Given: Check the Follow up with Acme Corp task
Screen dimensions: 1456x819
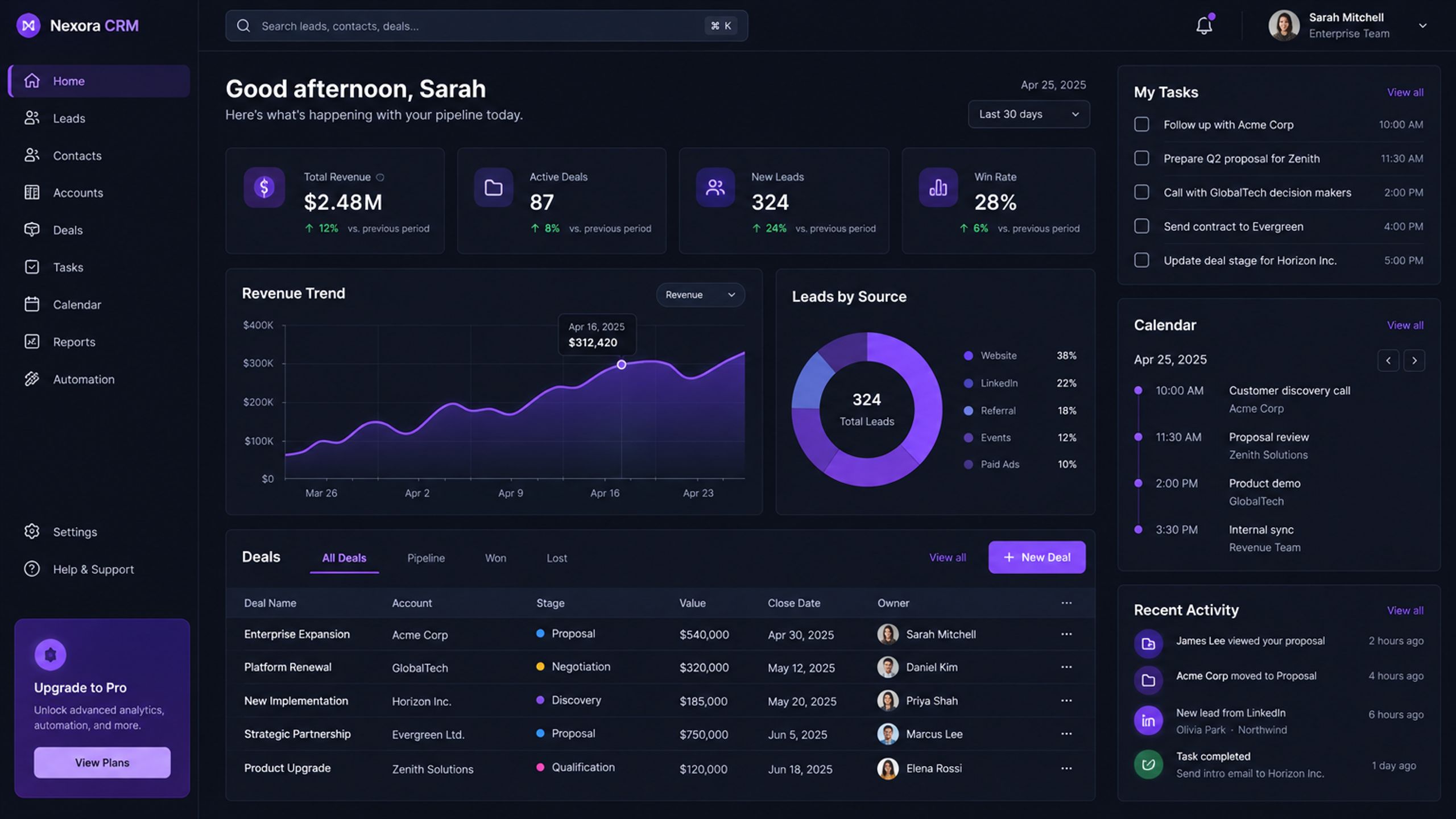Looking at the screenshot, I should pos(1141,124).
